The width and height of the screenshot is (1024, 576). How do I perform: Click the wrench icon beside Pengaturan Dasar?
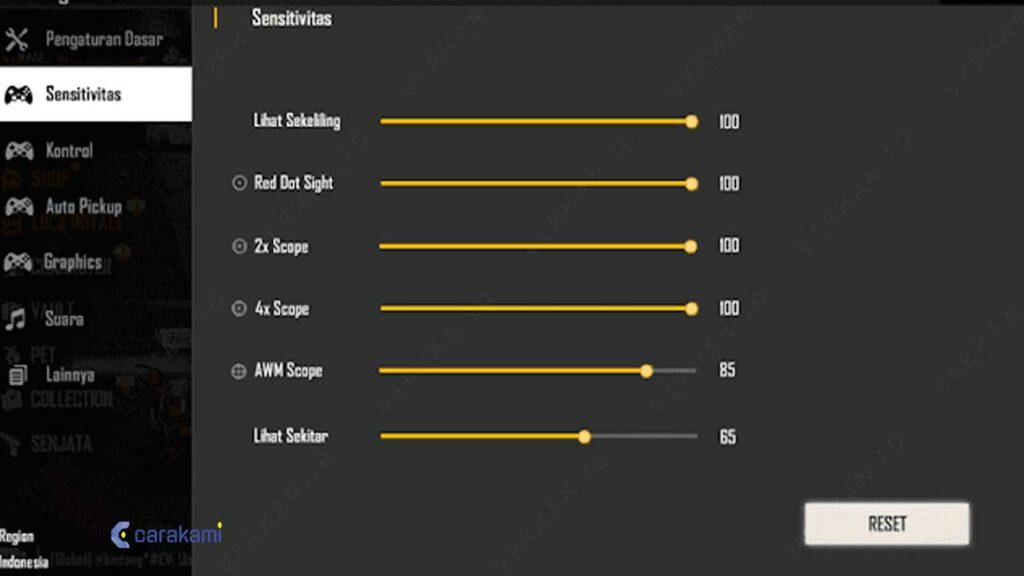tap(18, 40)
